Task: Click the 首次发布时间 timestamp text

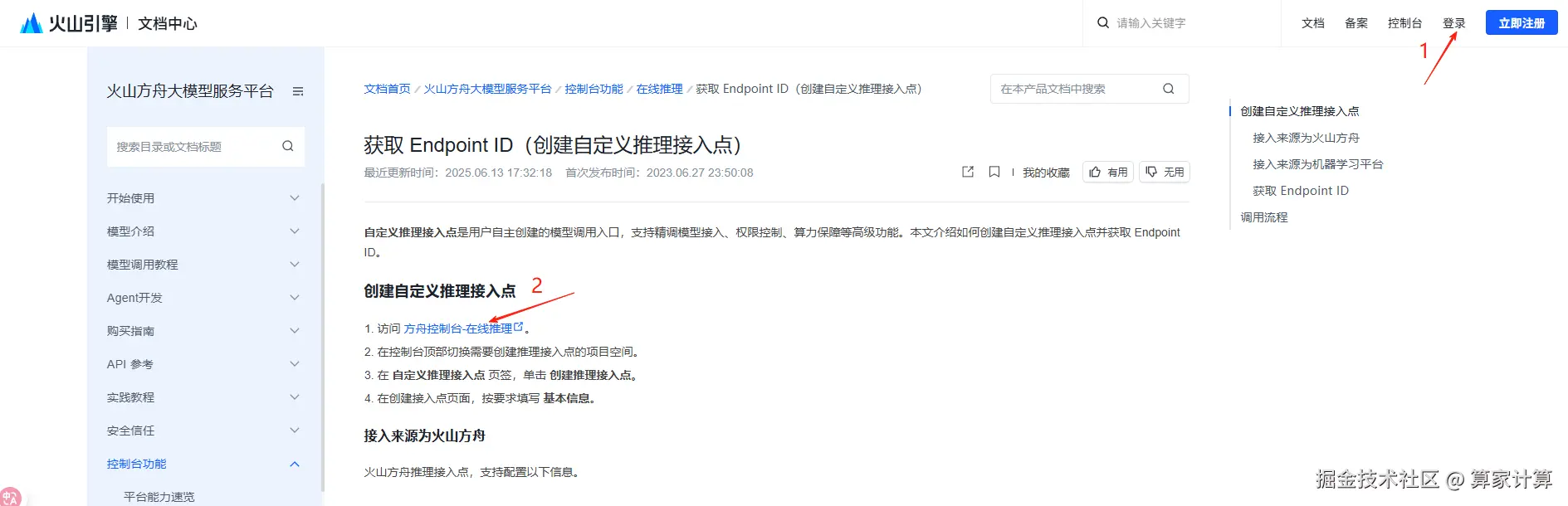Action: point(659,173)
